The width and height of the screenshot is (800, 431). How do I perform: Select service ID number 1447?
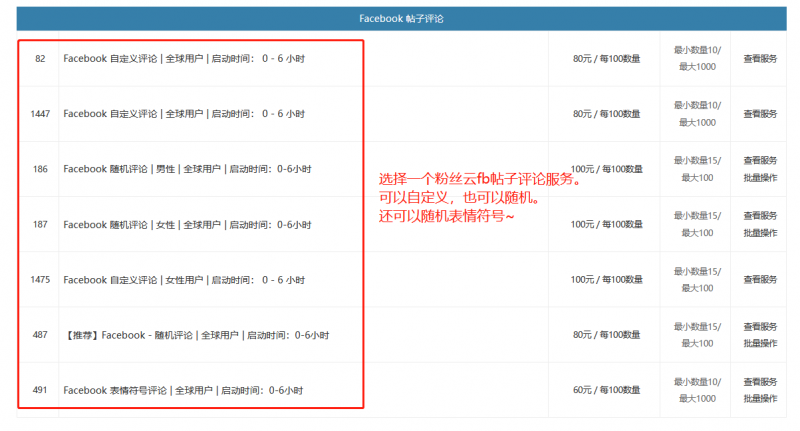[40, 114]
